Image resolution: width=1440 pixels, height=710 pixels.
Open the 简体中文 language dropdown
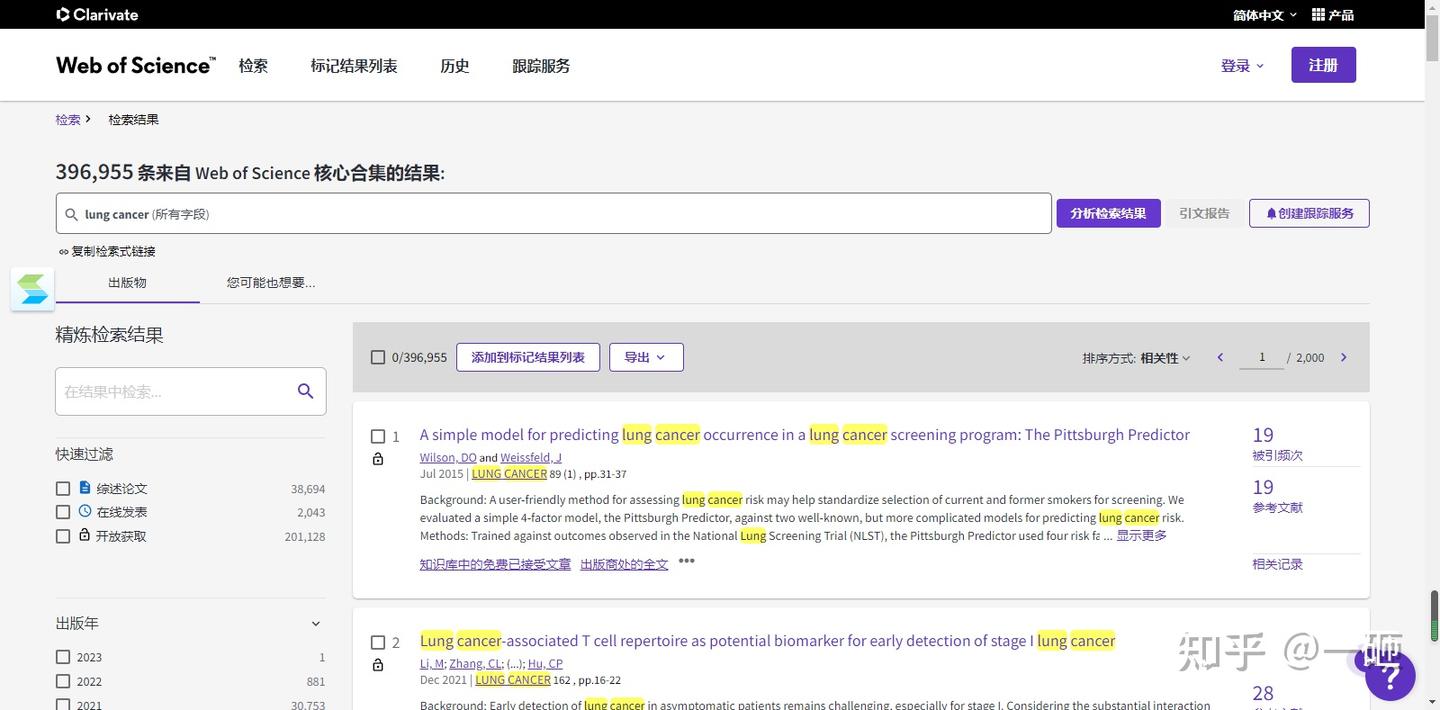pos(1265,15)
